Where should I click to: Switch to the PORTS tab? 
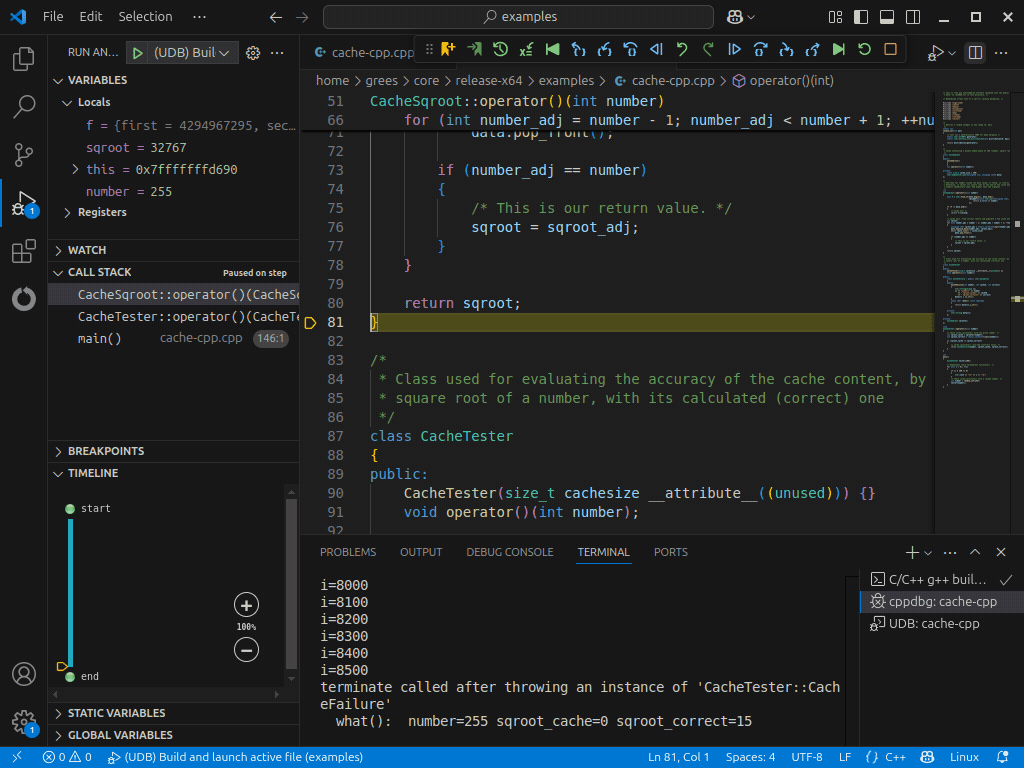tap(671, 552)
